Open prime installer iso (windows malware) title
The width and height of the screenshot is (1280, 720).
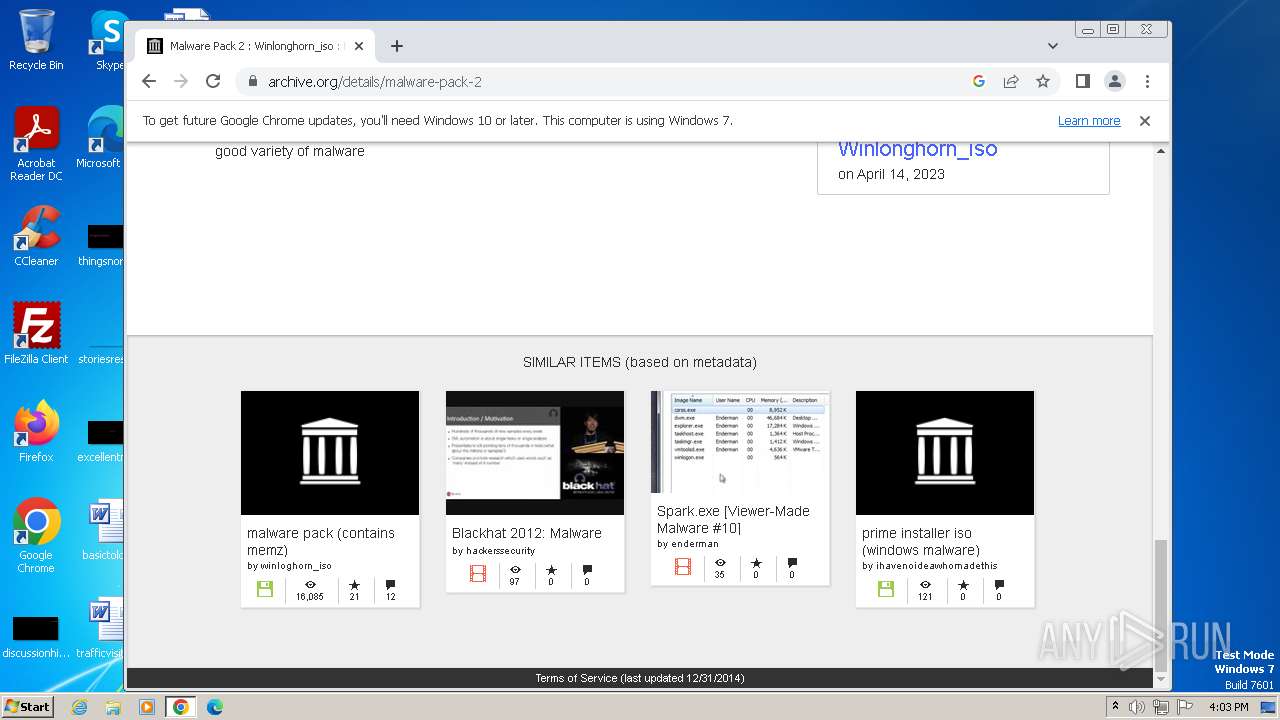[x=921, y=541]
